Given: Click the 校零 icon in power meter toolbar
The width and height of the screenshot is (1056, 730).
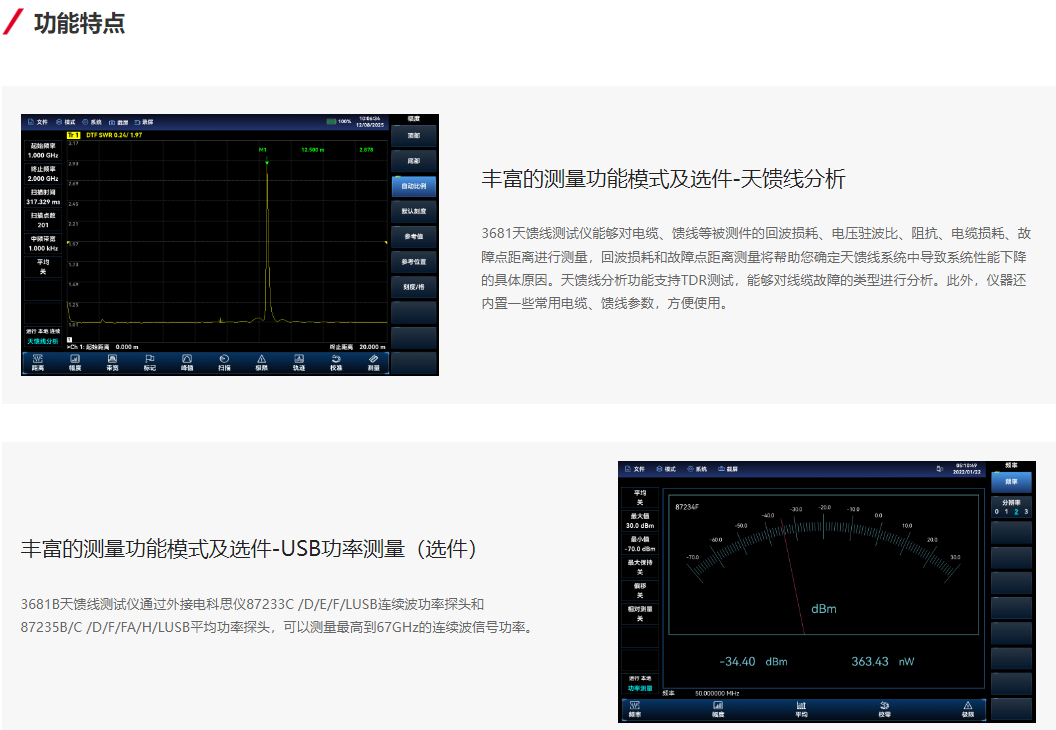Looking at the screenshot, I should [884, 710].
